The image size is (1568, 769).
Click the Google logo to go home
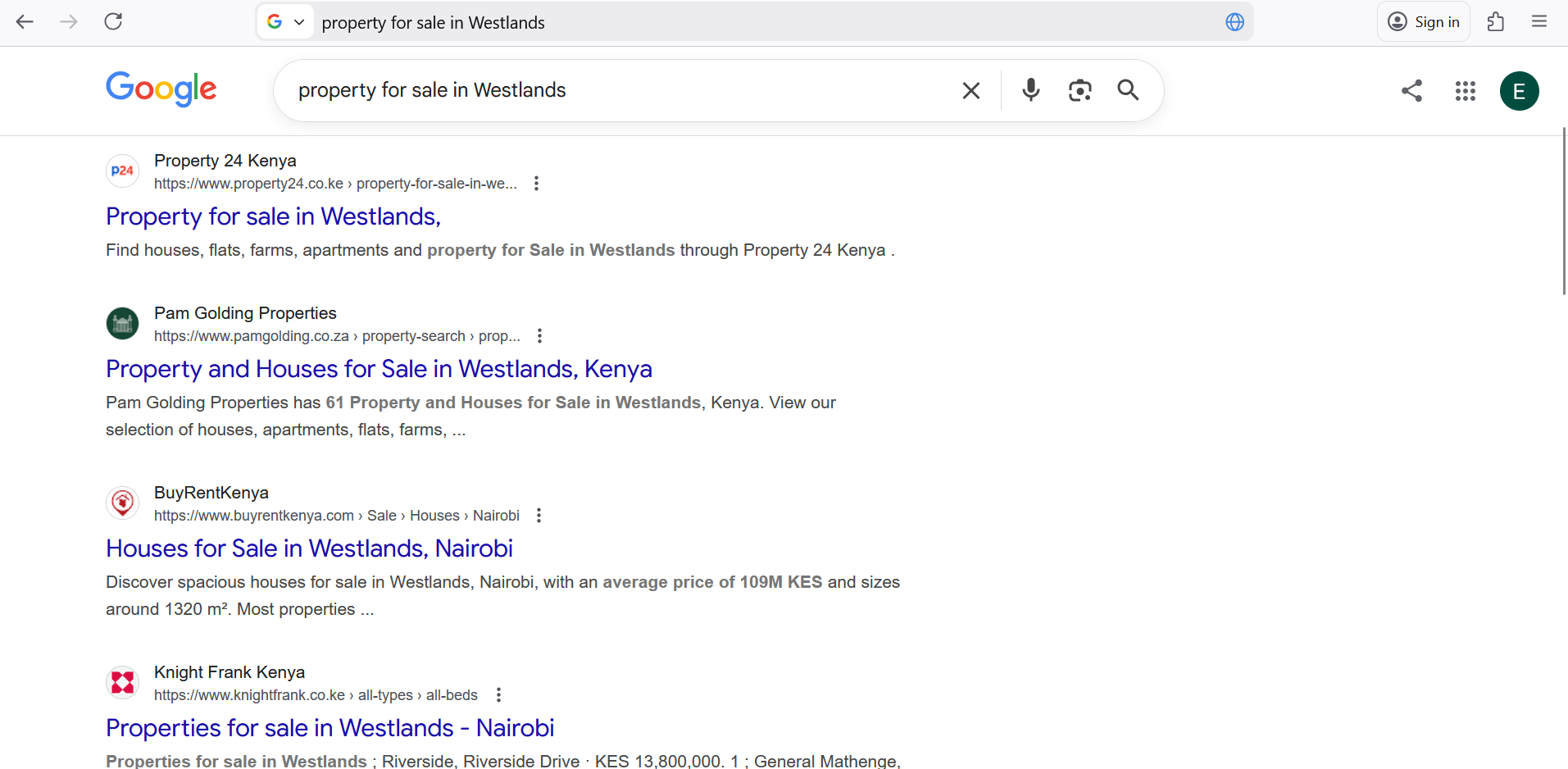click(161, 89)
